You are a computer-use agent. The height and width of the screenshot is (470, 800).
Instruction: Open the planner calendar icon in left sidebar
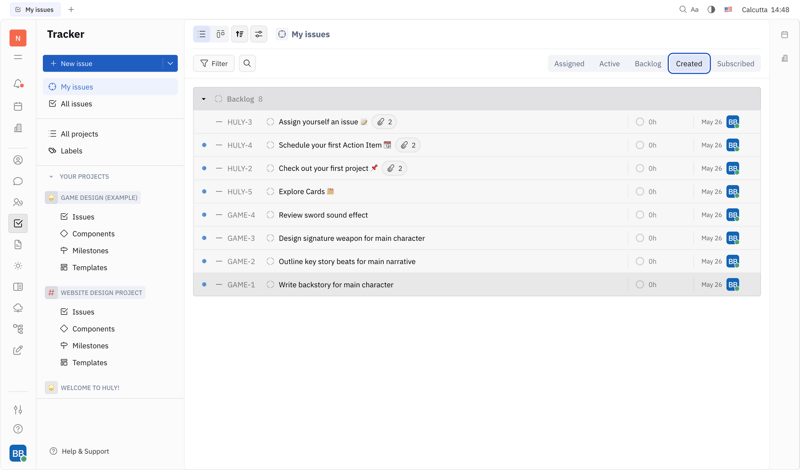pos(18,107)
